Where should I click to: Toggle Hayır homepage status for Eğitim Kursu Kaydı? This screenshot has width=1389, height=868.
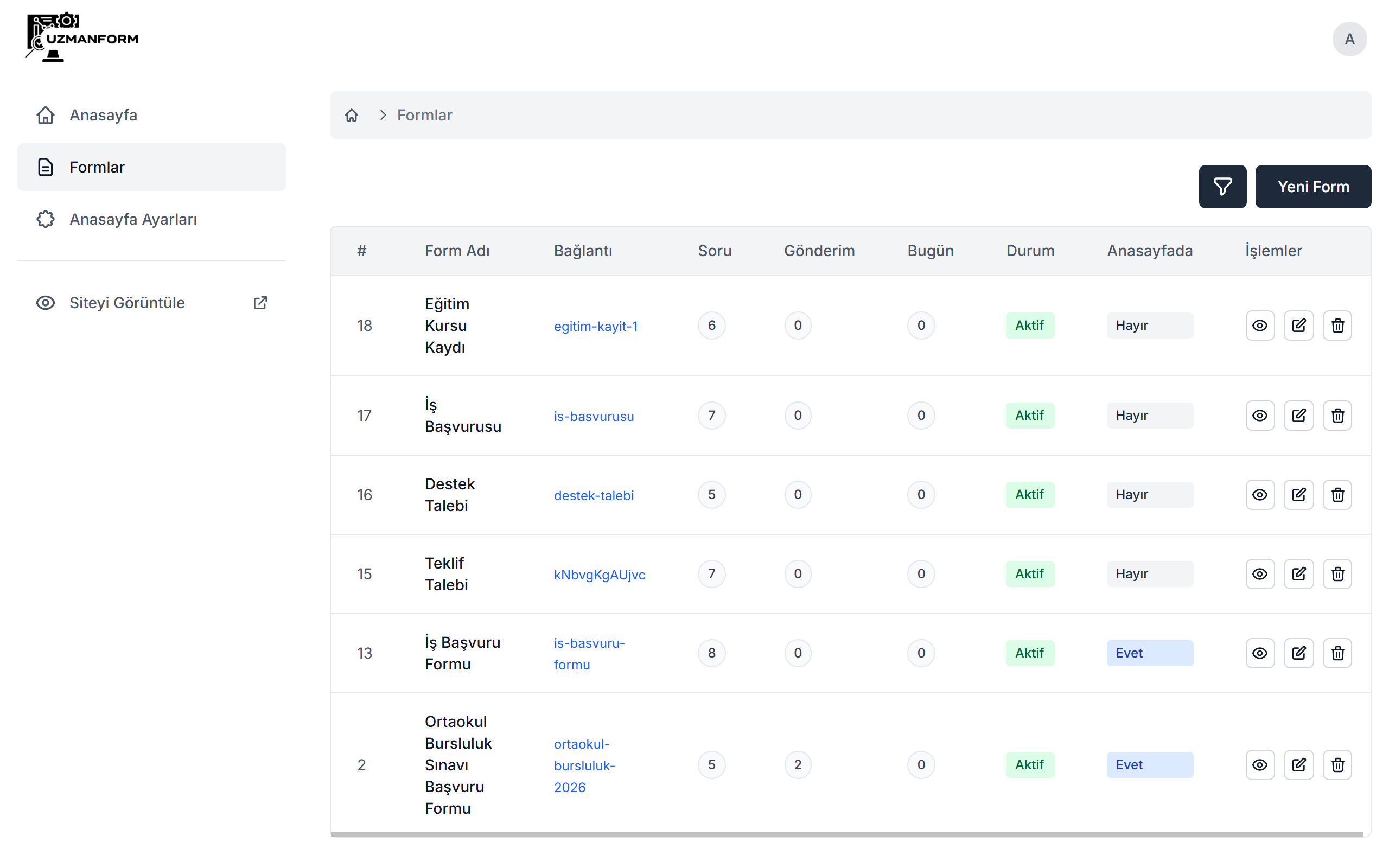point(1150,325)
